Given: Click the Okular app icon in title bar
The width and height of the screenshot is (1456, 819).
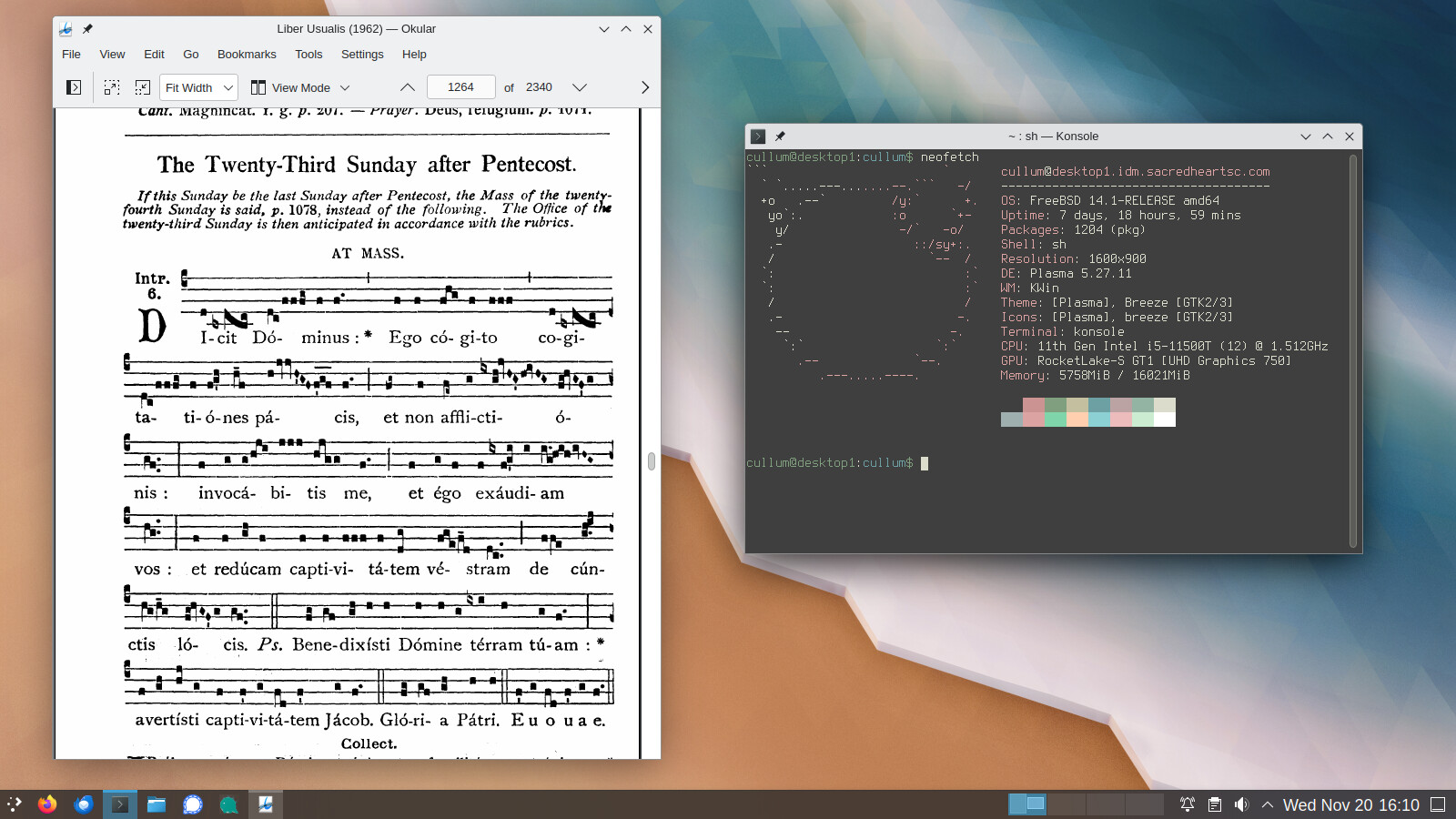Looking at the screenshot, I should (66, 29).
